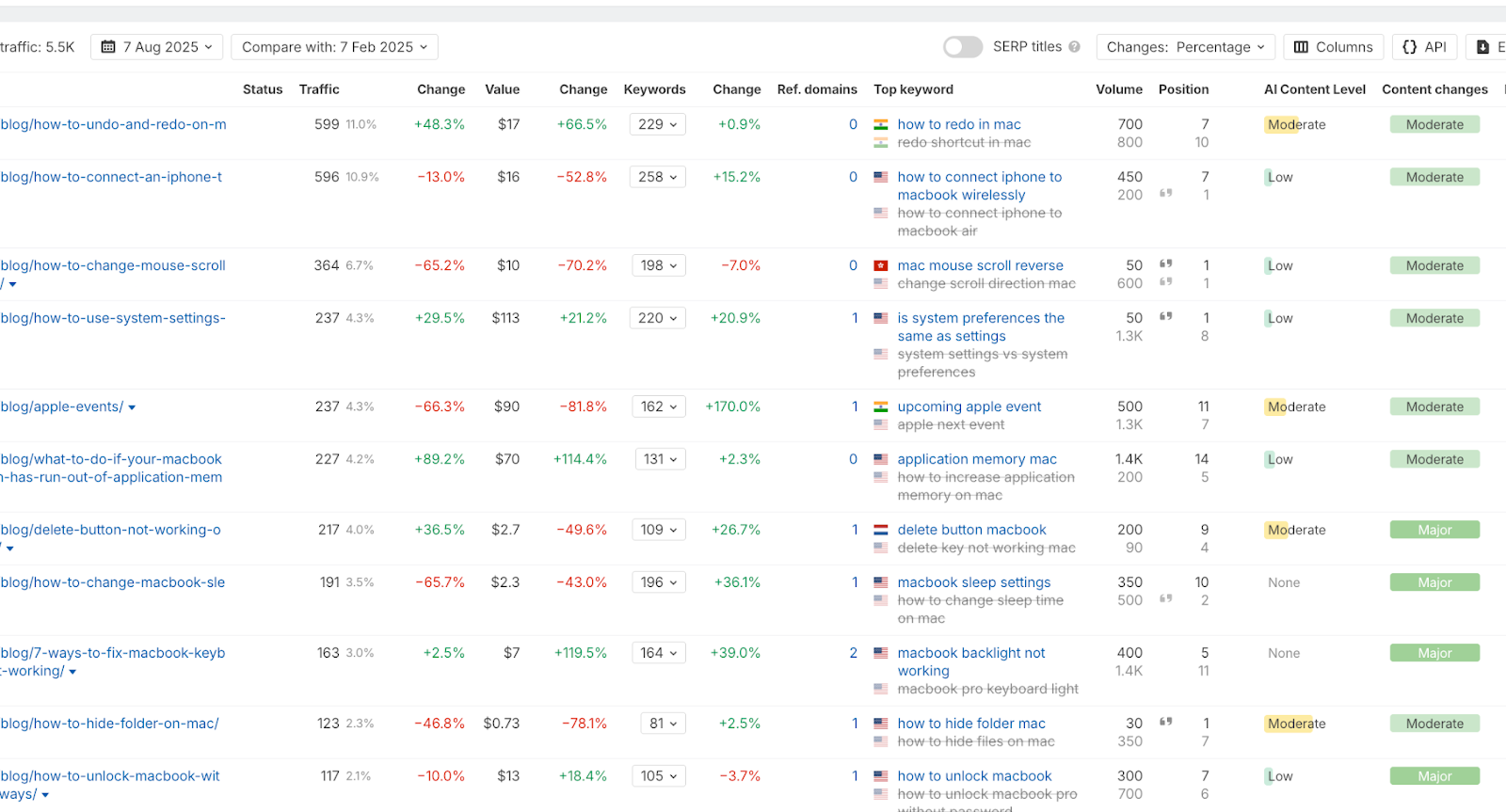Click the 'macbook sleep settings' keyword
Image resolution: width=1506 pixels, height=812 pixels.
974,582
